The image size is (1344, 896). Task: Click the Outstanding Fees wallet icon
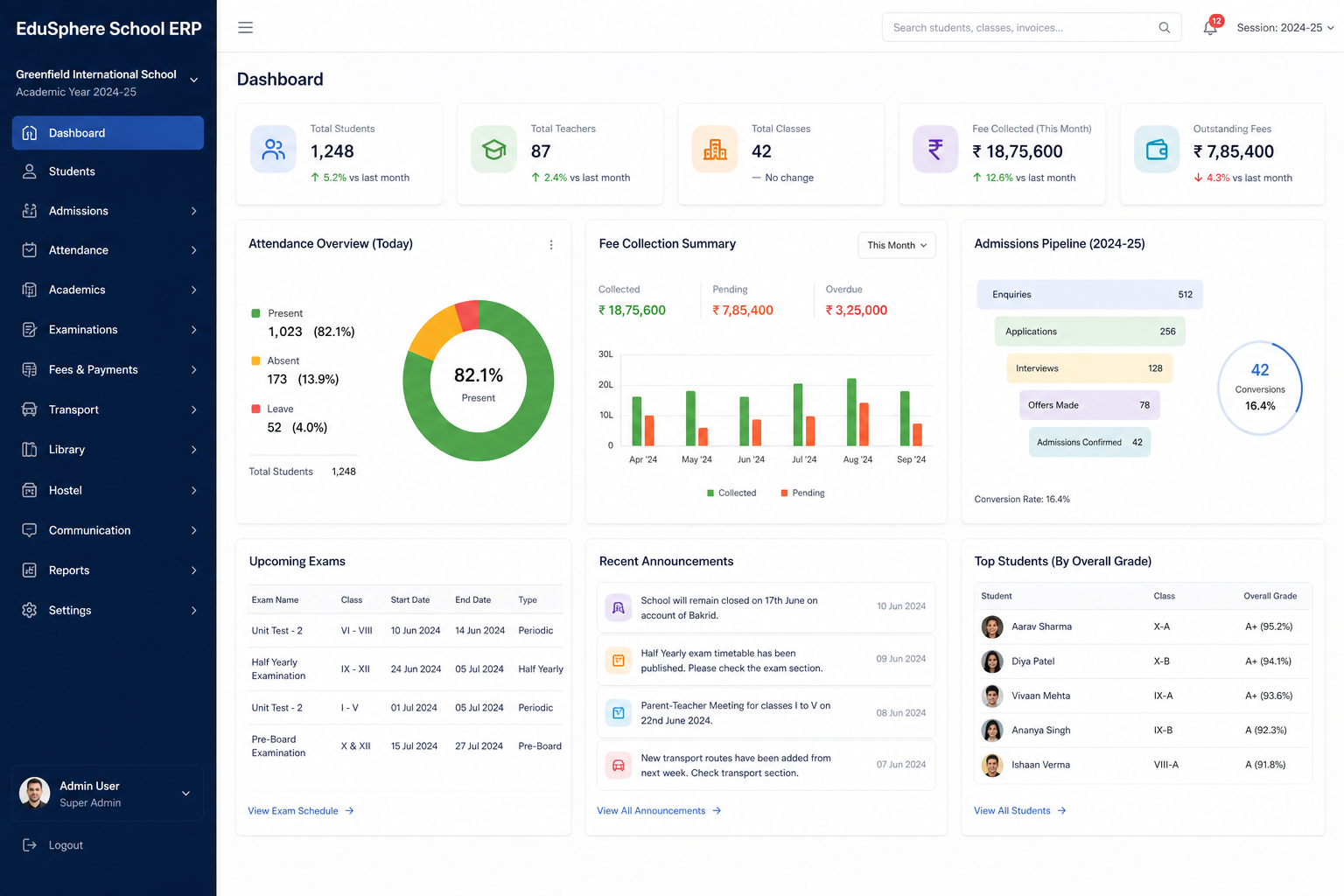[1157, 150]
